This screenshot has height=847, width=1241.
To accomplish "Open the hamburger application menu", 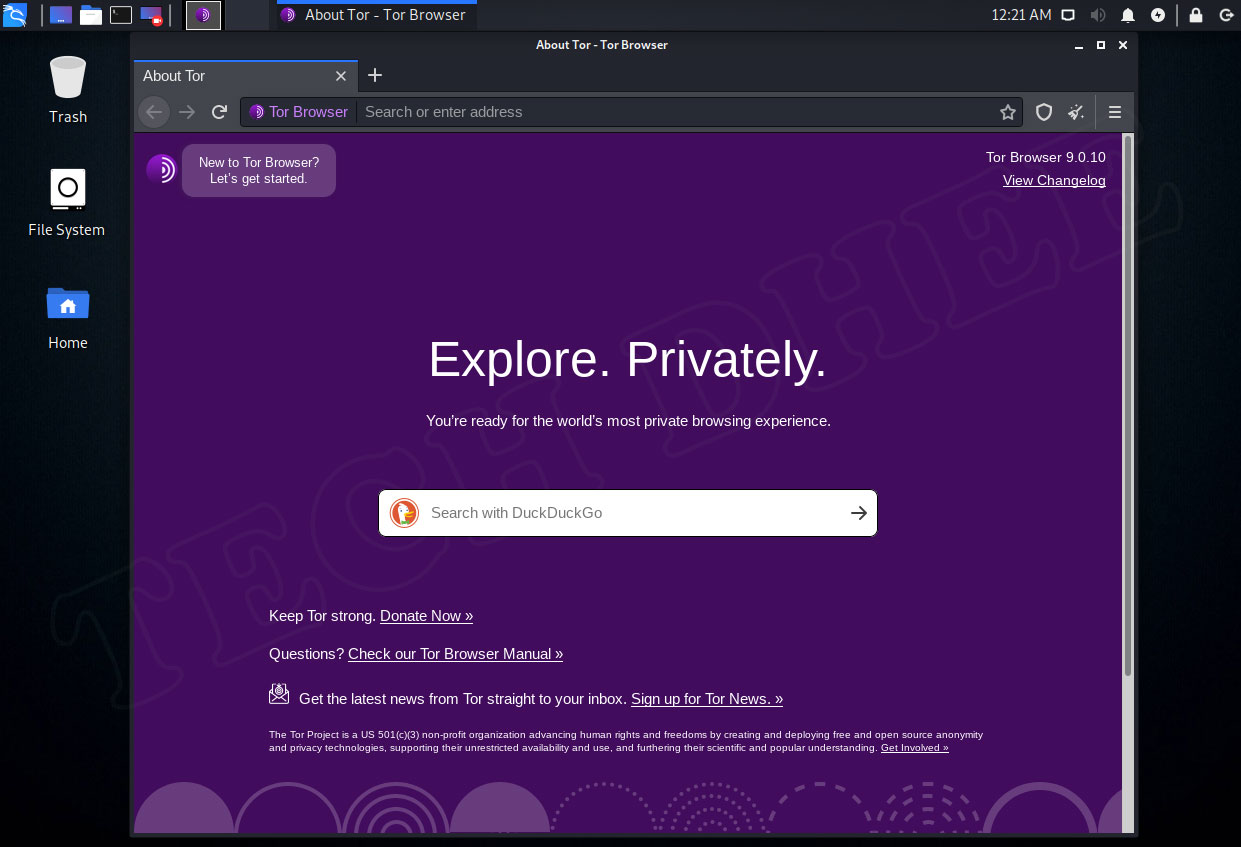I will pos(1115,112).
